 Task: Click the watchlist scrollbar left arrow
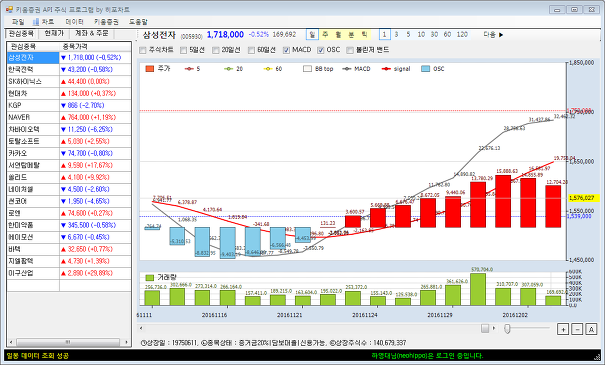(x=11, y=342)
